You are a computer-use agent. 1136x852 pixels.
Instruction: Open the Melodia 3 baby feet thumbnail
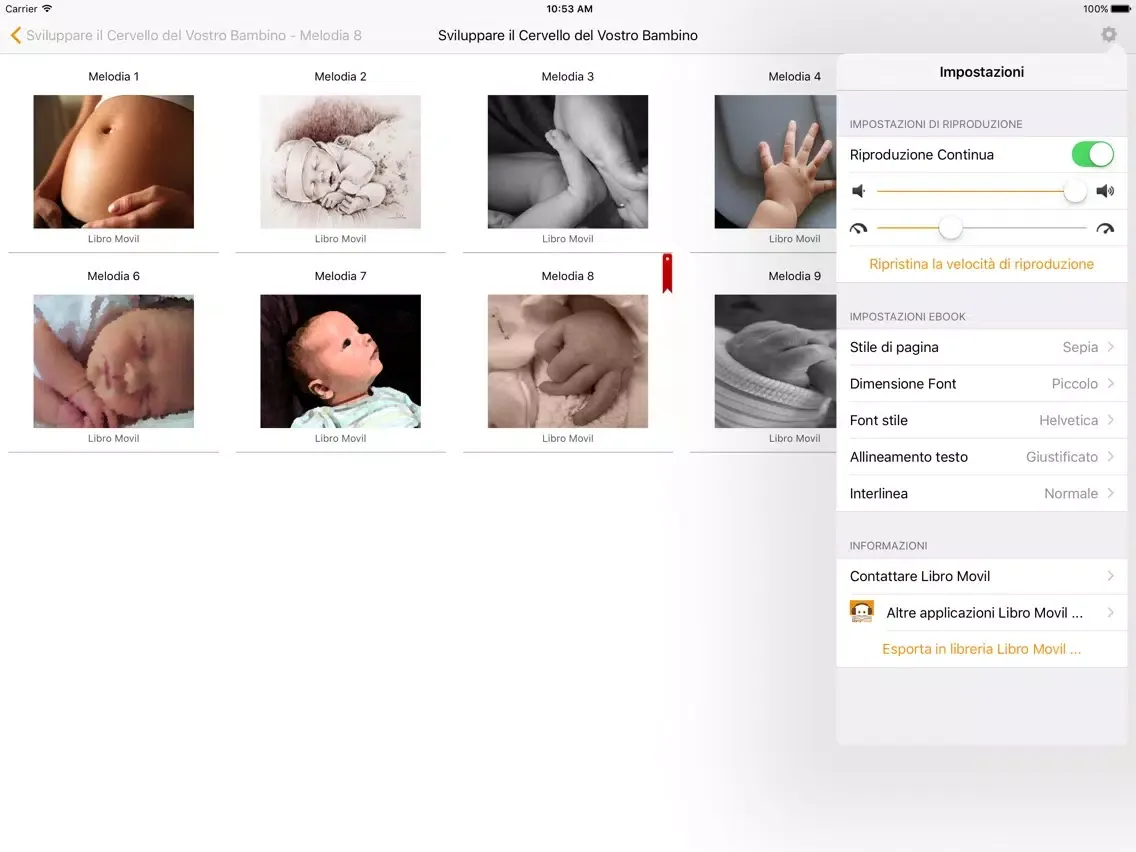coord(568,162)
